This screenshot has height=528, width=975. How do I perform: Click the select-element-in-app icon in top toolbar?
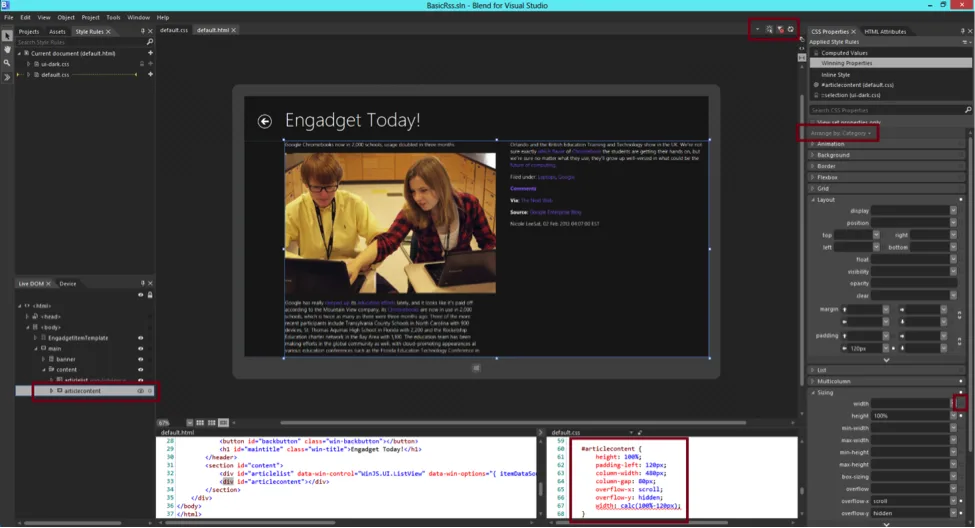coord(769,29)
